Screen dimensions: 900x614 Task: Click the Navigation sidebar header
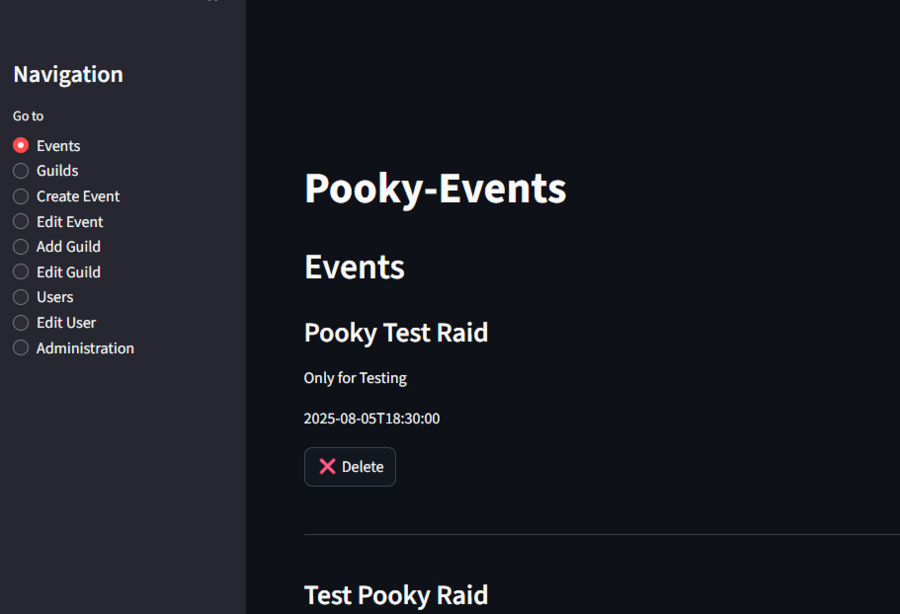click(x=67, y=74)
